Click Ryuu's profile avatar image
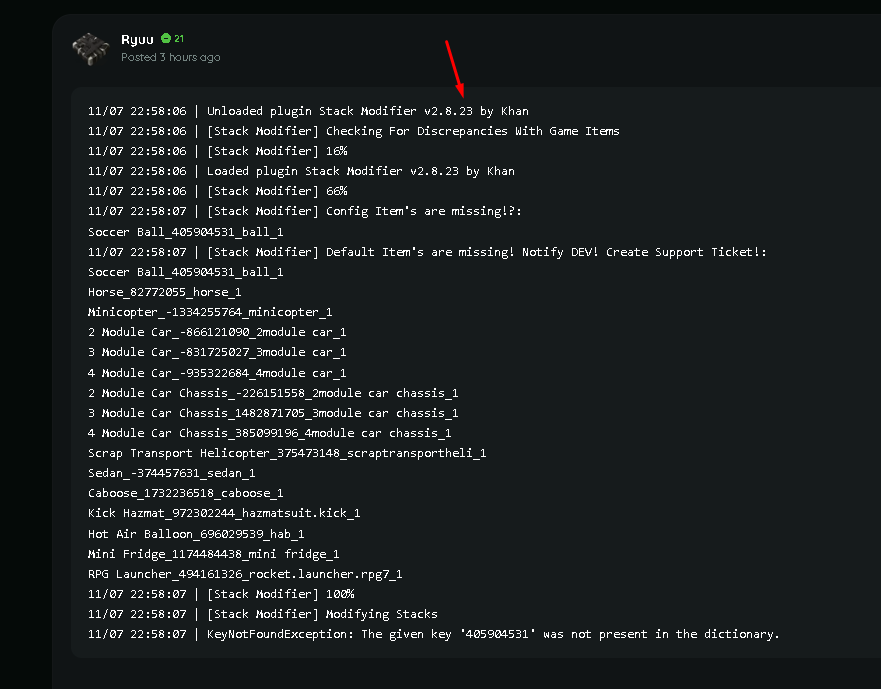The width and height of the screenshot is (881, 689). coord(89,48)
